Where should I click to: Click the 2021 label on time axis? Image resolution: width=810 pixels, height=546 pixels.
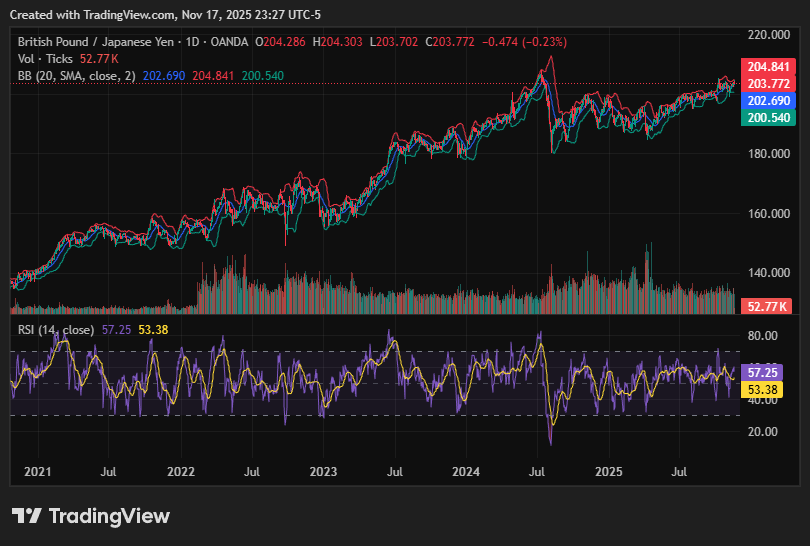click(x=37, y=470)
